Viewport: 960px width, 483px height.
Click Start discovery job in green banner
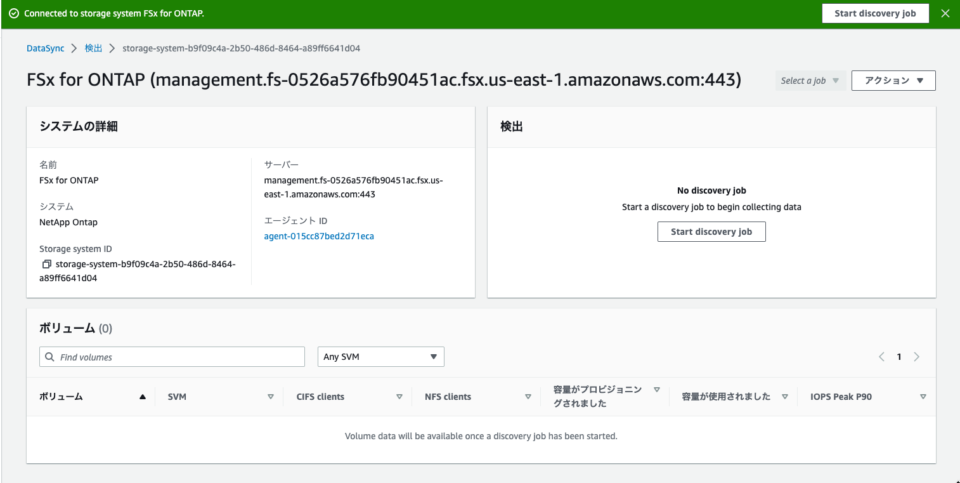[875, 13]
